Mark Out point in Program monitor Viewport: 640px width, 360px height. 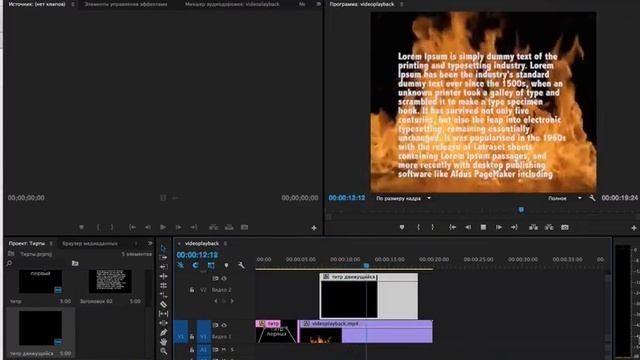click(433, 227)
